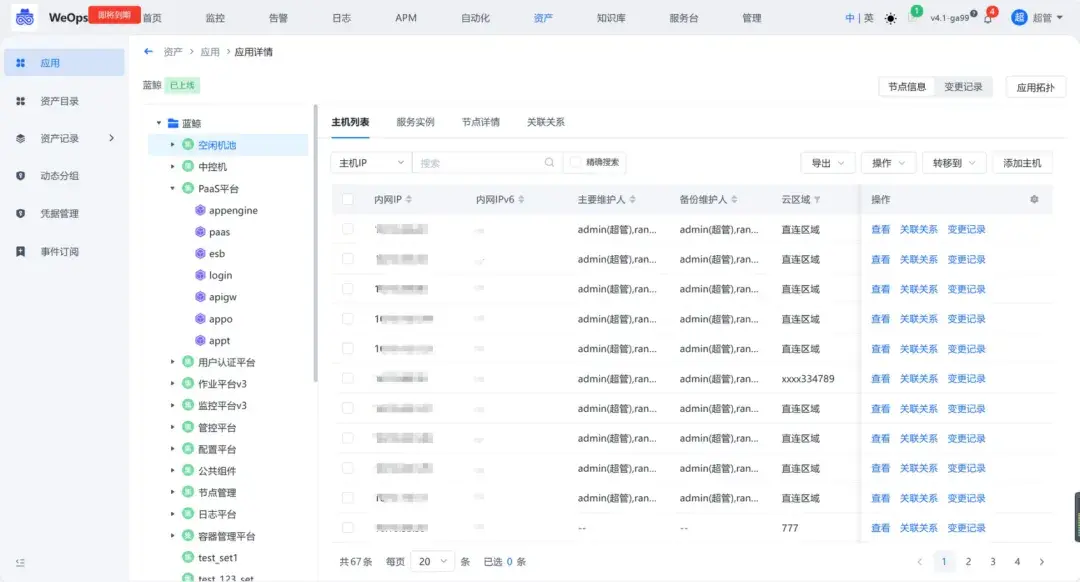1080x582 pixels.
Task: Select the 作业平台v3 tree node
Action: tap(222, 384)
